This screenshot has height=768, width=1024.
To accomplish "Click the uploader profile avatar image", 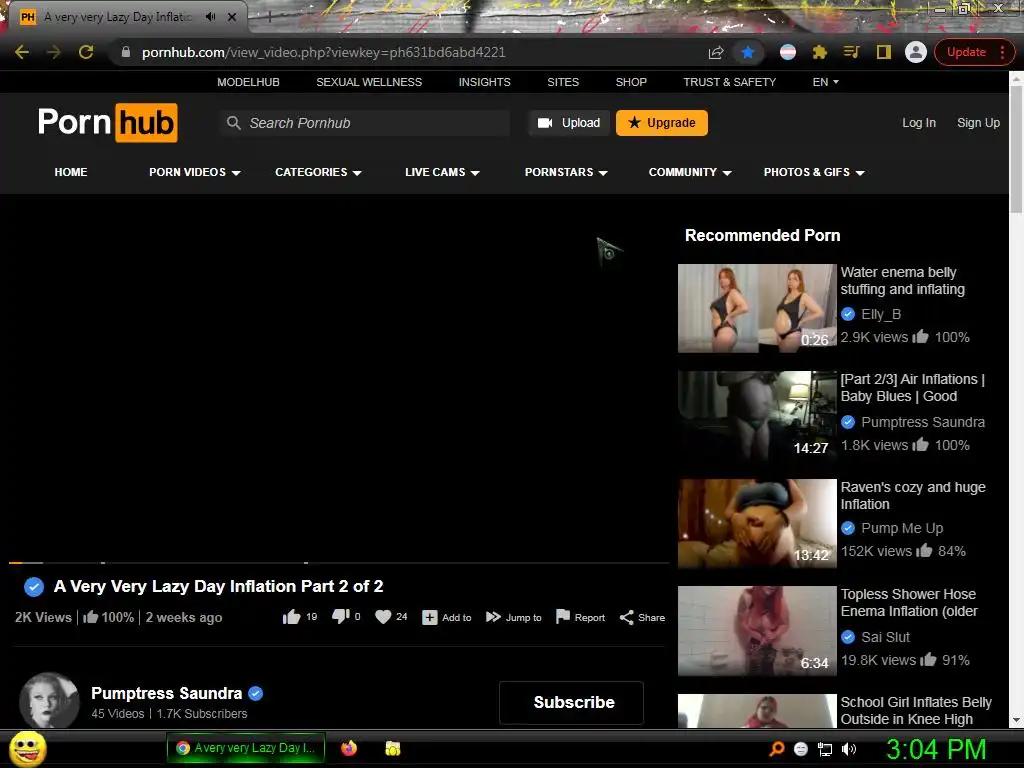I will pos(49,701).
